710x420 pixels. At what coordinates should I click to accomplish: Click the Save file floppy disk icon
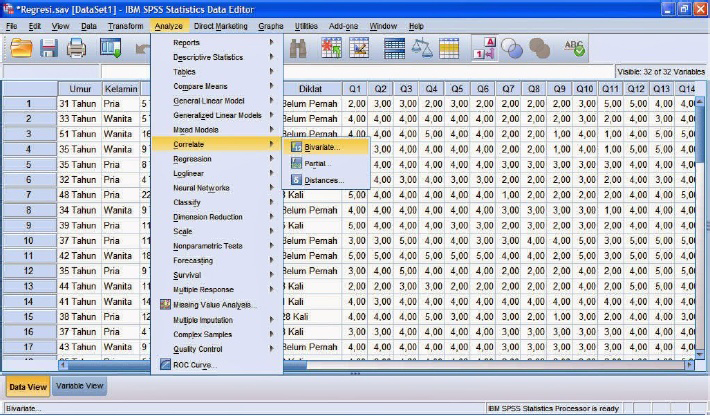tap(48, 47)
